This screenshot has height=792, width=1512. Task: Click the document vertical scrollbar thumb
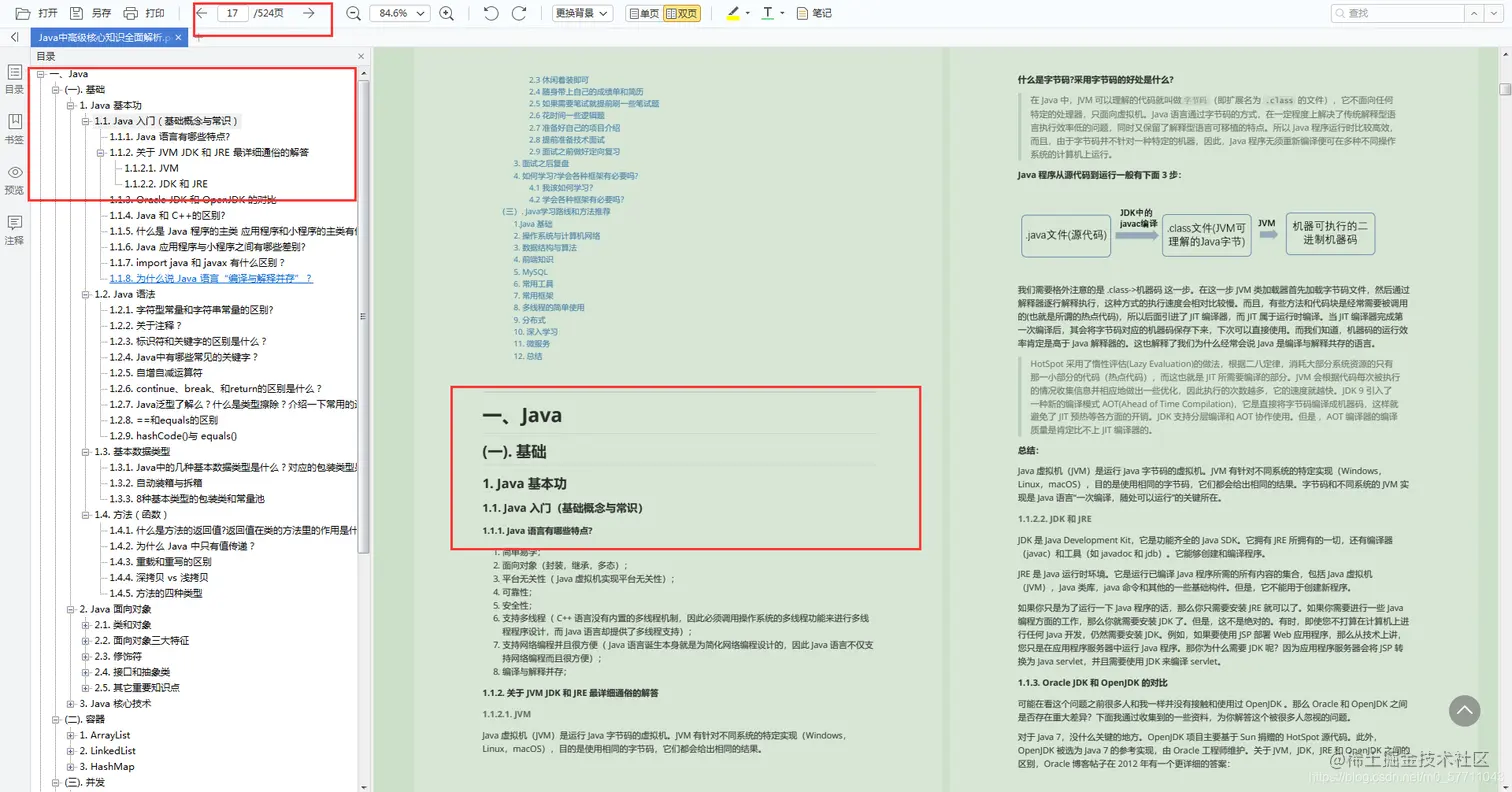1504,88
